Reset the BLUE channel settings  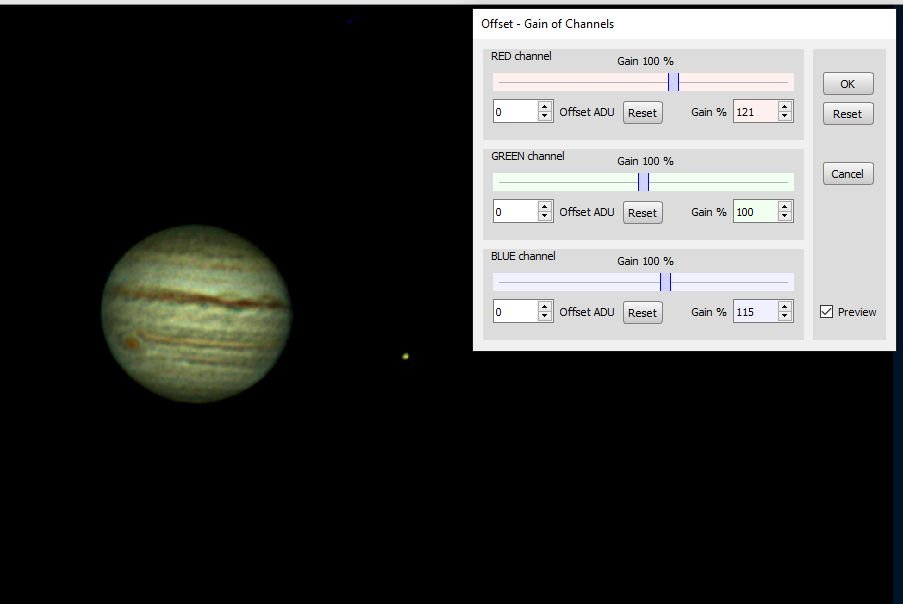pyautogui.click(x=642, y=313)
